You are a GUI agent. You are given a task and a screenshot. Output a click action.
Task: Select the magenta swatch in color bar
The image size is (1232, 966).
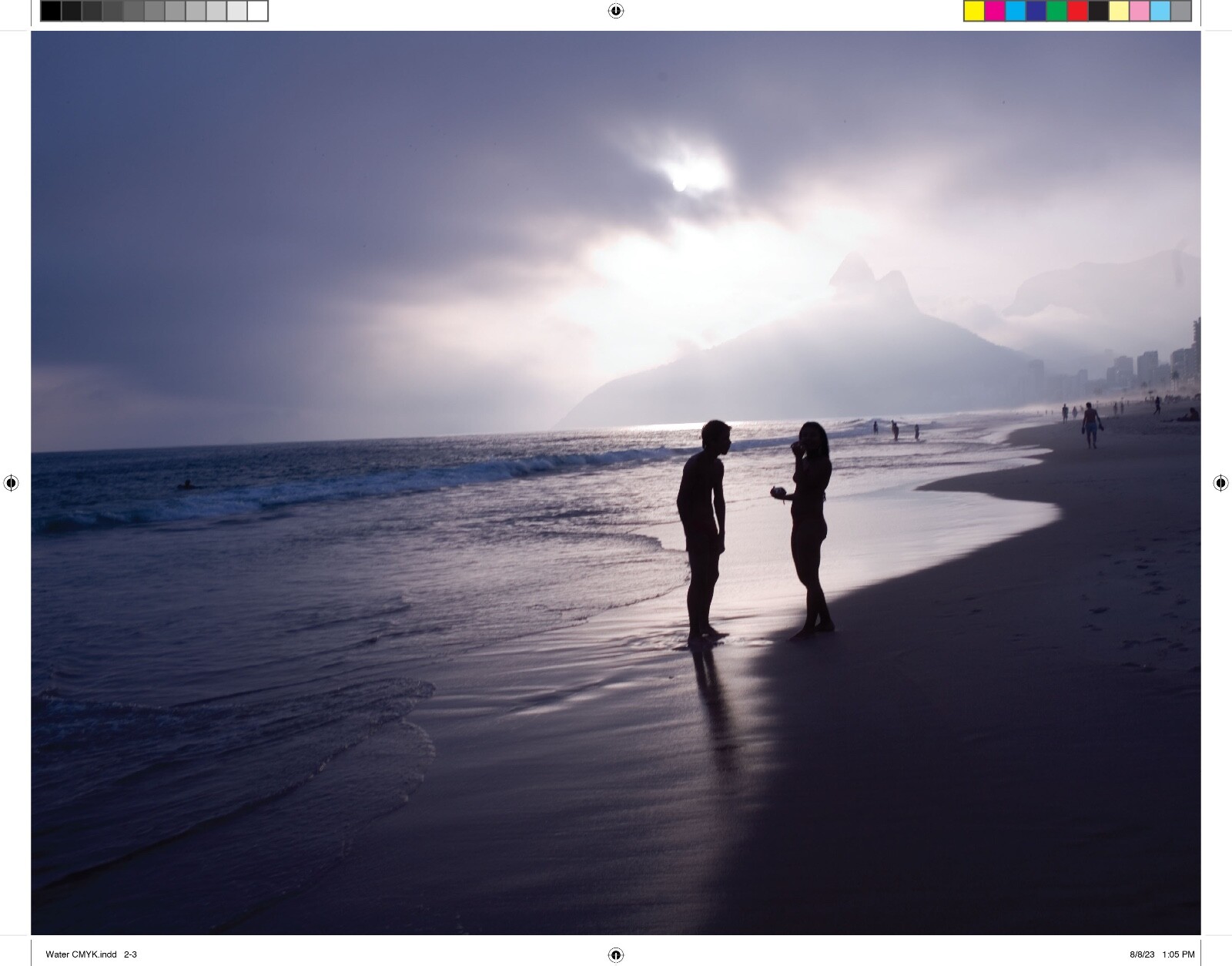click(x=995, y=11)
